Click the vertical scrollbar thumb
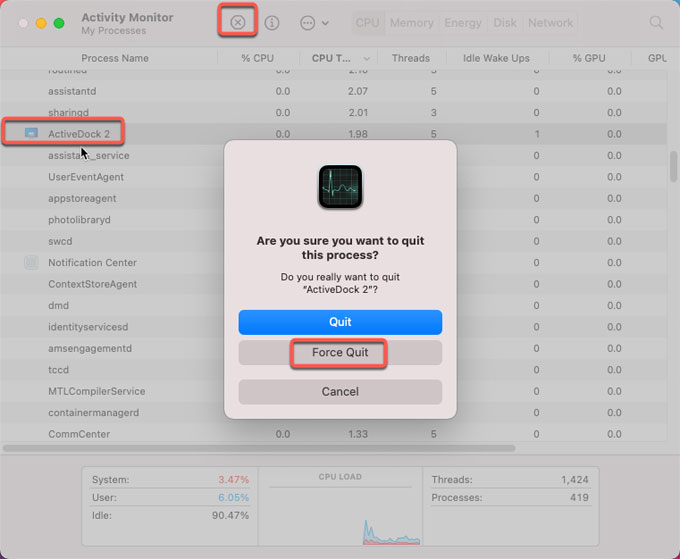680x559 pixels. [673, 167]
